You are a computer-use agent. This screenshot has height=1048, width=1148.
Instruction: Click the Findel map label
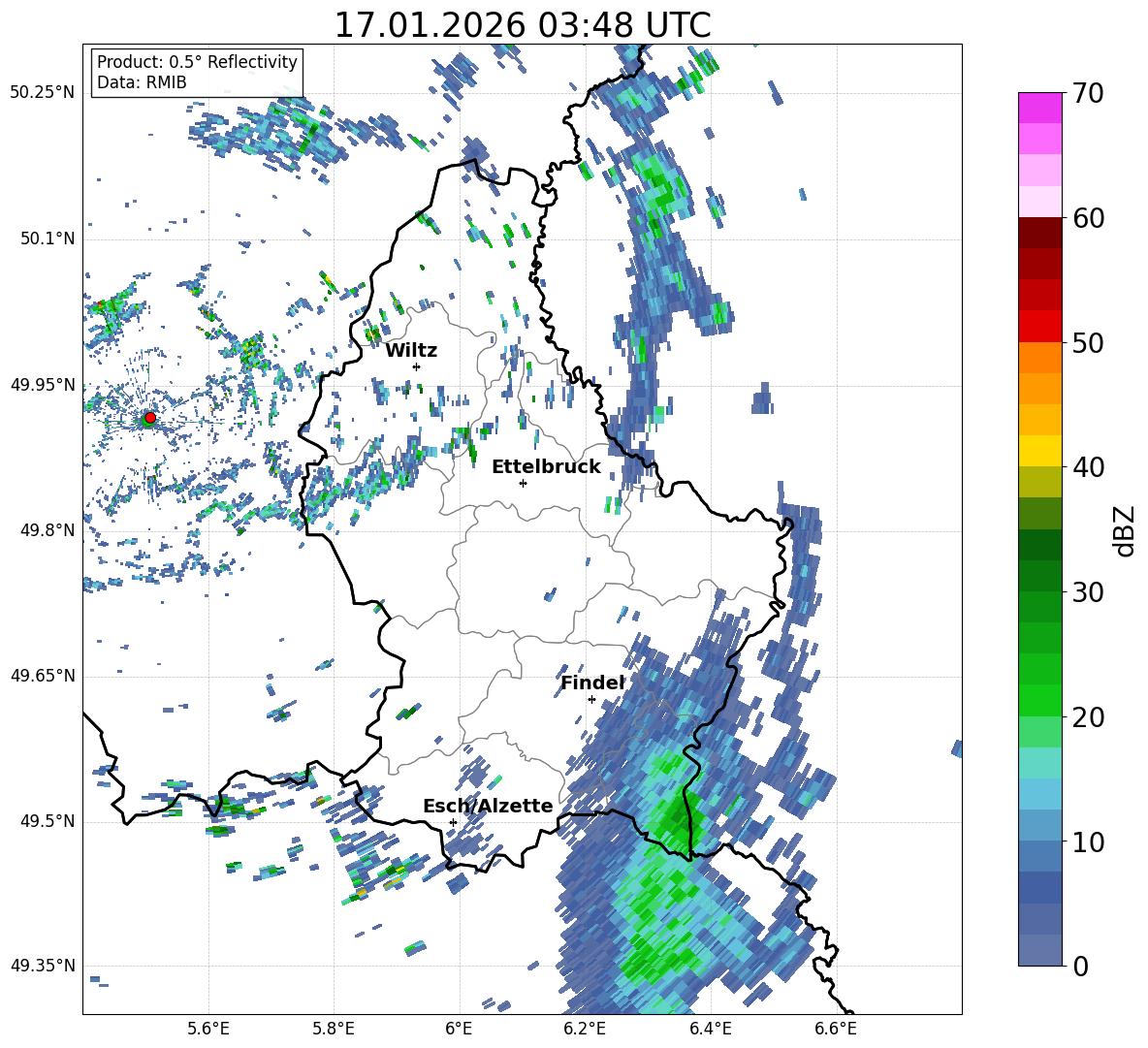tap(592, 683)
